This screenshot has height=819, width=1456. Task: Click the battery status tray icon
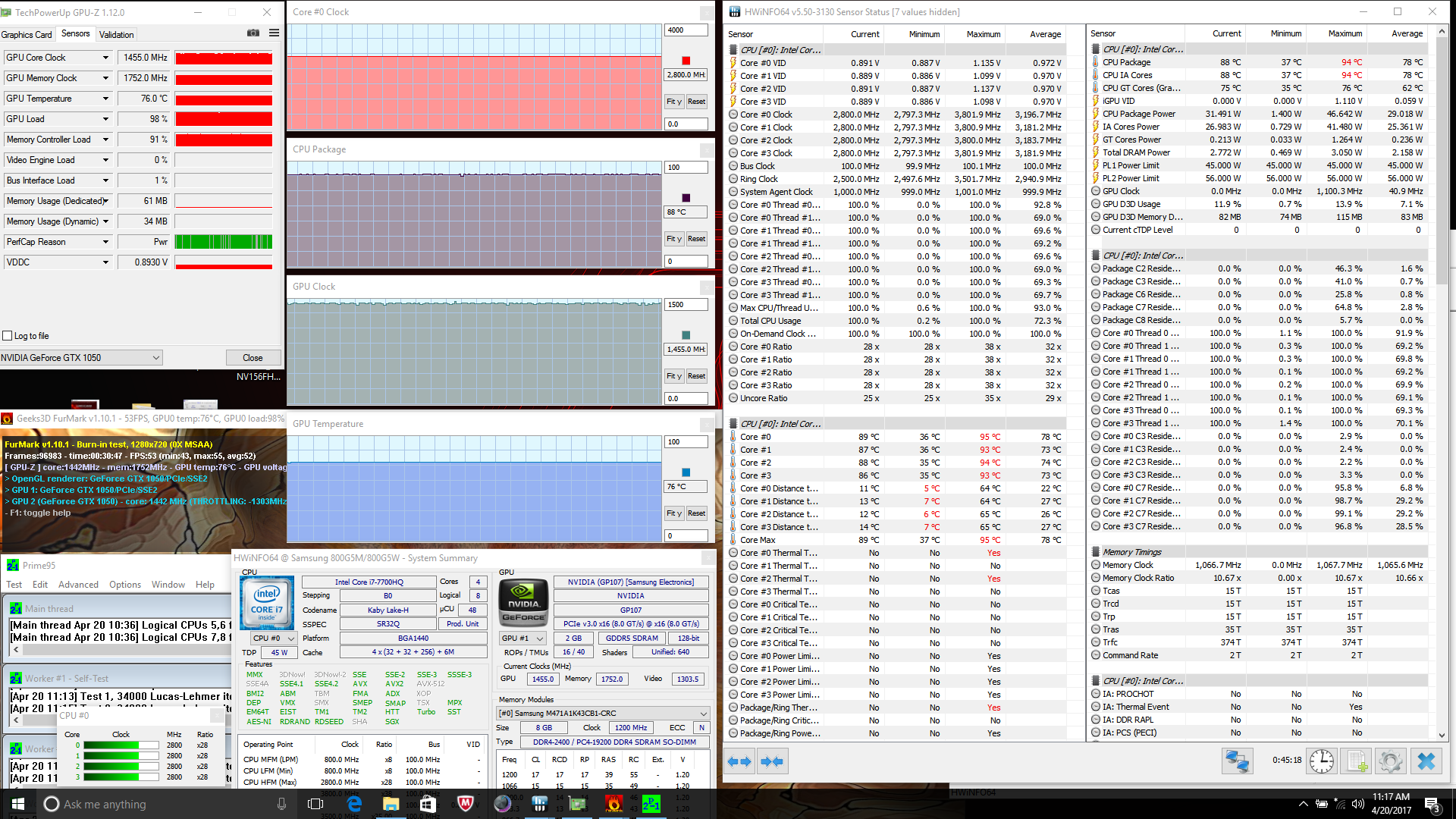1321,804
